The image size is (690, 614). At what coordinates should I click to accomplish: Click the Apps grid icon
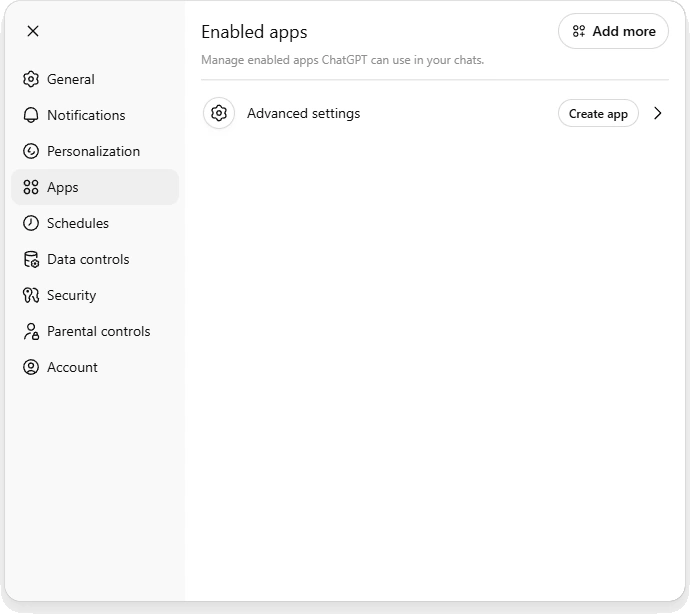point(31,187)
